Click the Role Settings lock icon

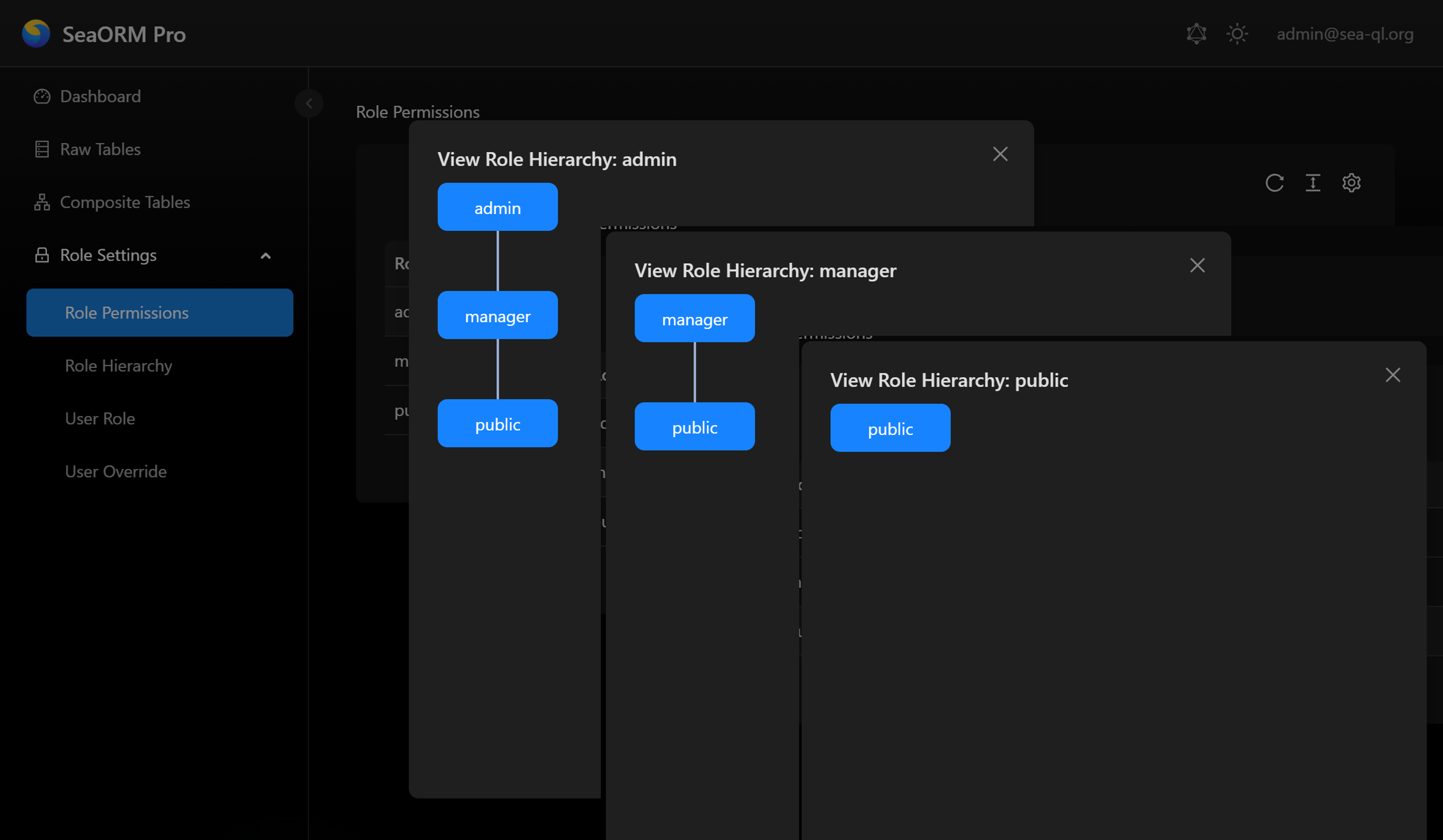(42, 256)
